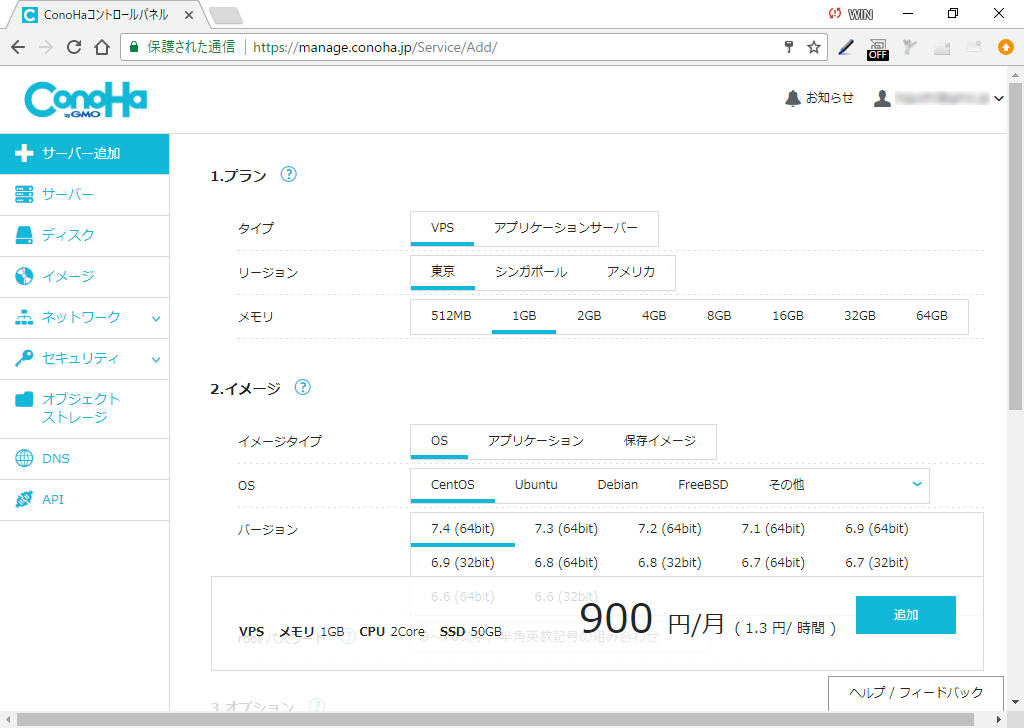Screen dimensions: 1024x728
Task: Click the DNS globe icon
Action: pos(24,458)
